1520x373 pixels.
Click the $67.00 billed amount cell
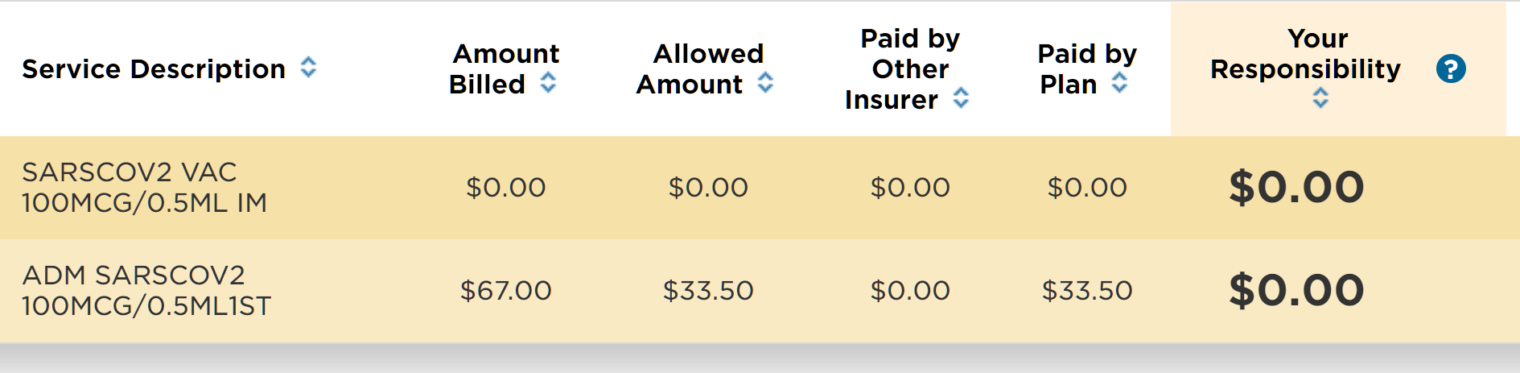[506, 291]
